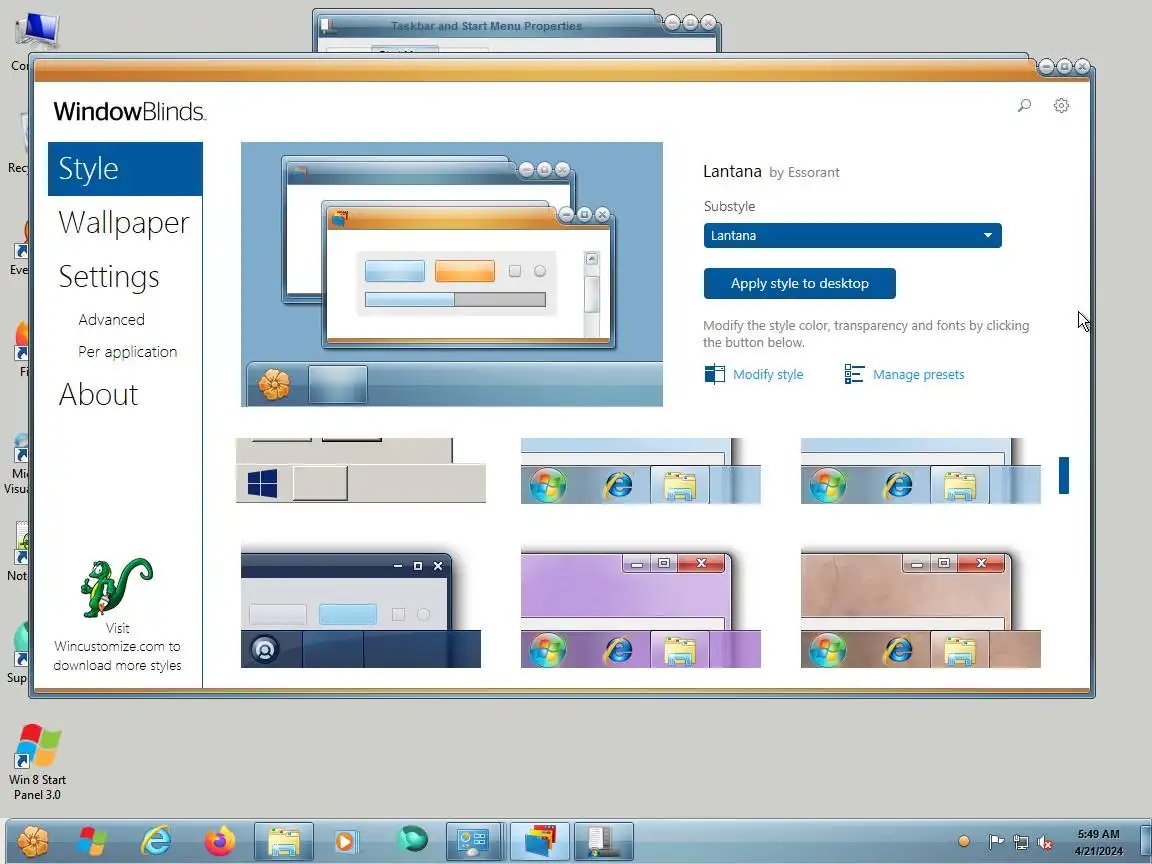
Task: Click Apply style to desktop
Action: pos(799,284)
